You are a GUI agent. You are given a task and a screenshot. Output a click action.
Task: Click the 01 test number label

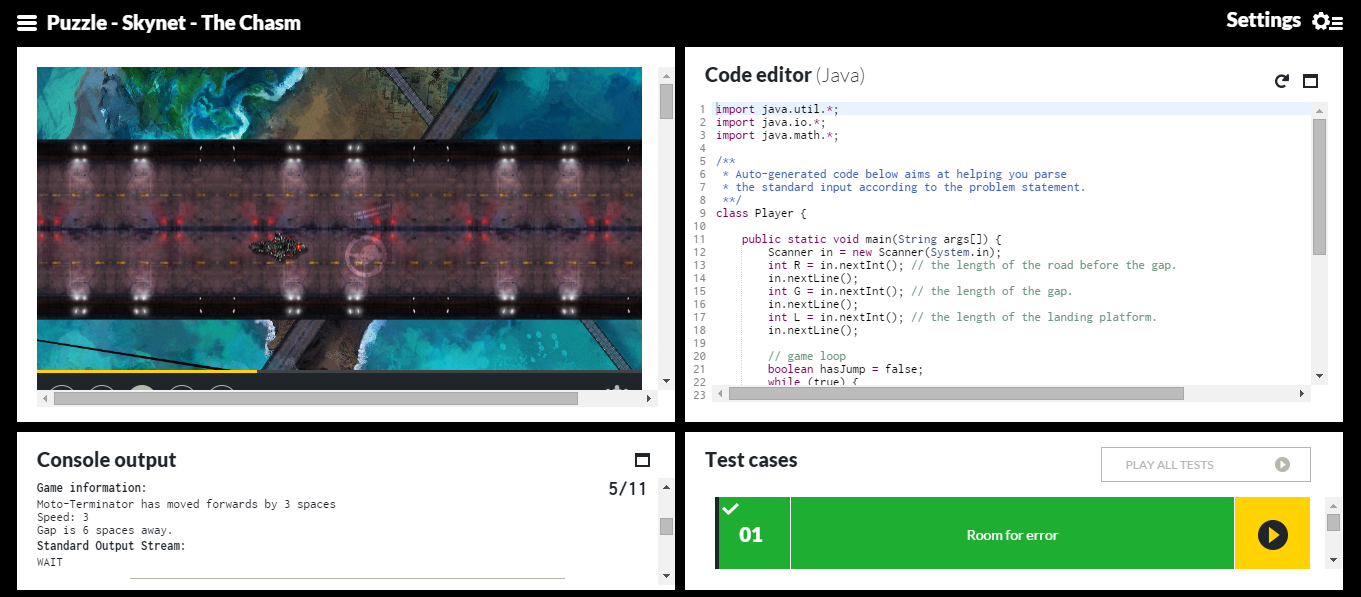750,535
